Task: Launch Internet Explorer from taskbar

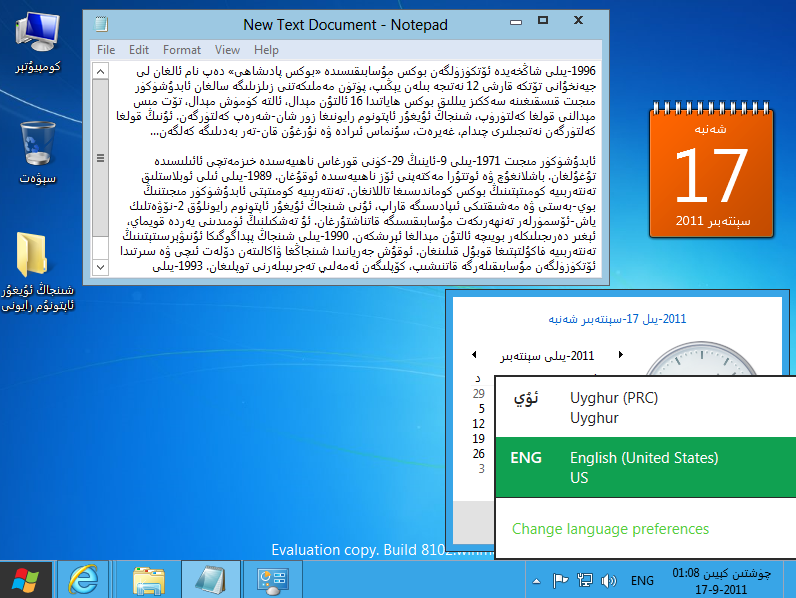Action: tap(83, 580)
